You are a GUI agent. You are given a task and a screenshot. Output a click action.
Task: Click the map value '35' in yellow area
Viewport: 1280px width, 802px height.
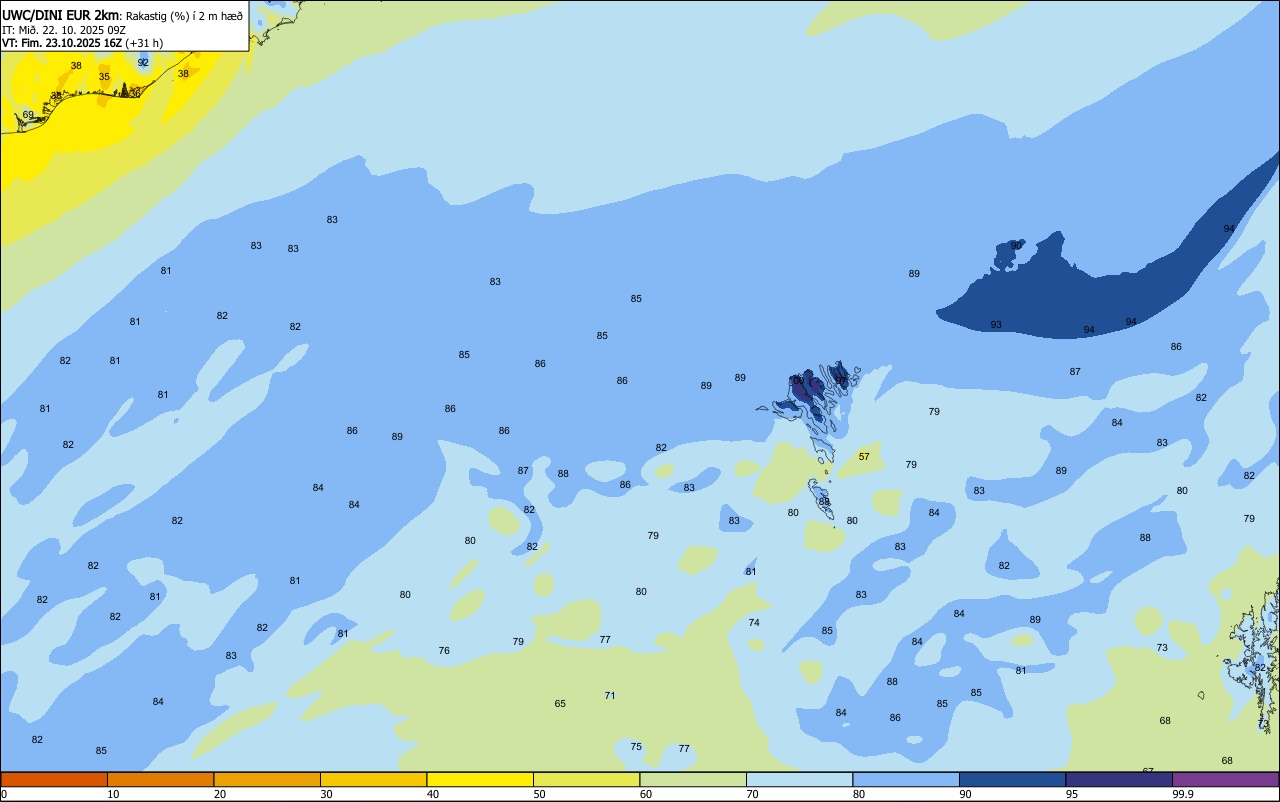[104, 77]
